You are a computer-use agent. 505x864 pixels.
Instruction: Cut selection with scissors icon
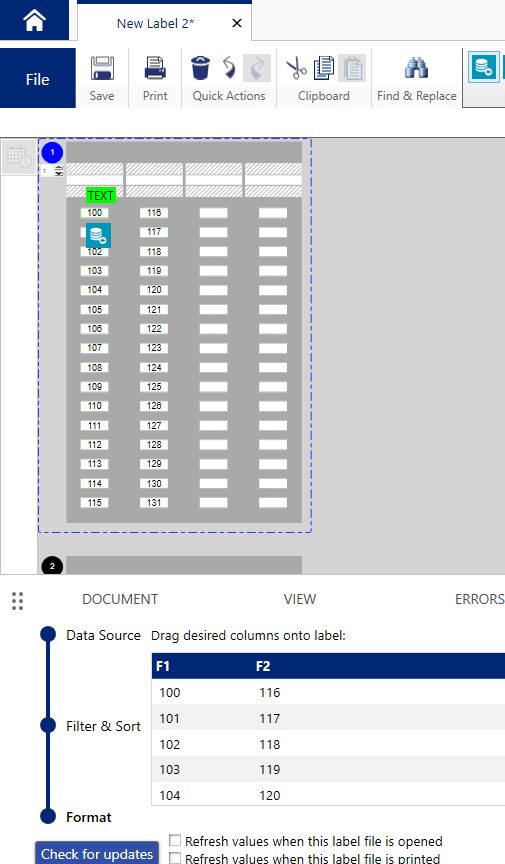[297, 68]
